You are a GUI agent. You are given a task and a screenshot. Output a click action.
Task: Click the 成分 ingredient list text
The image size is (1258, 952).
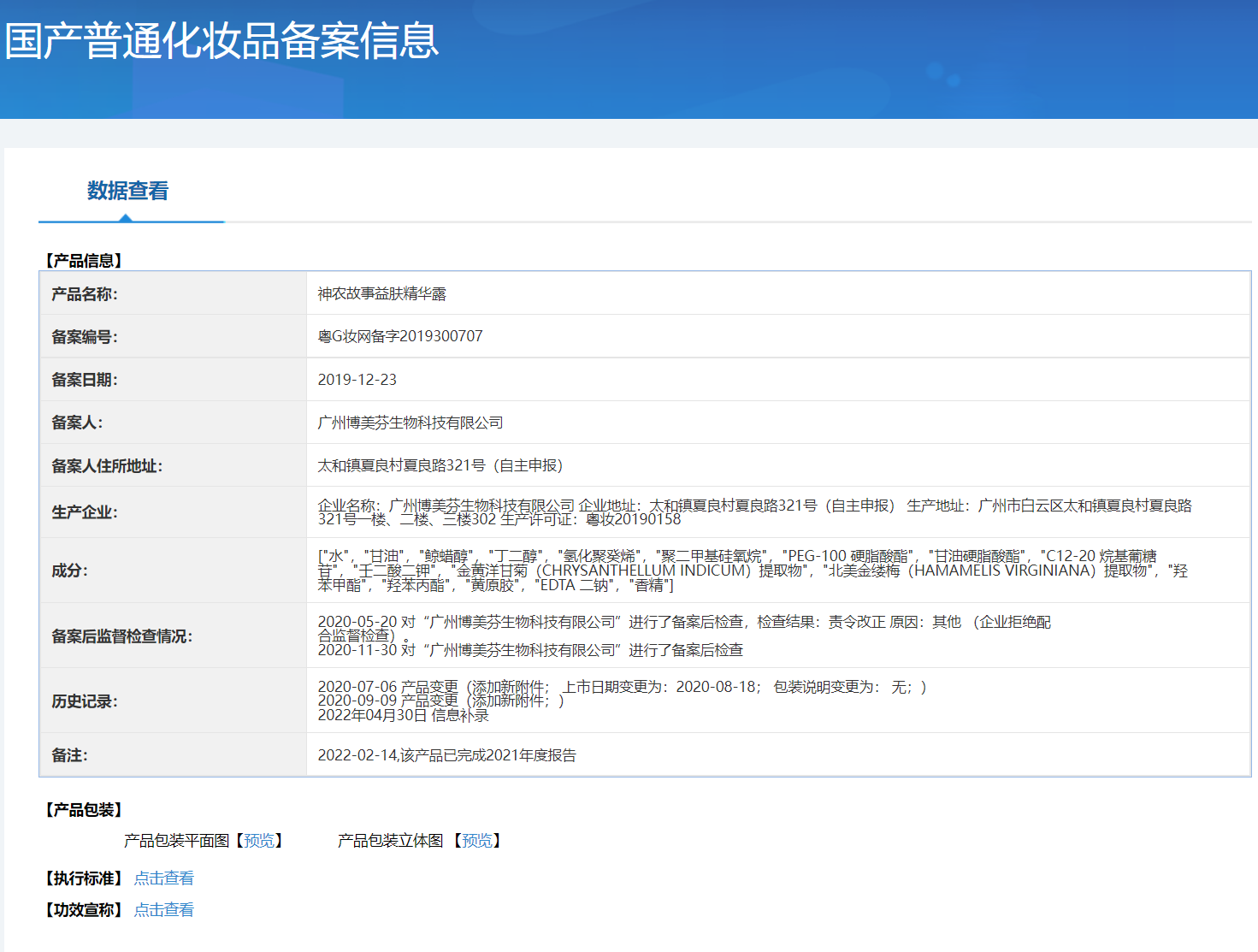(x=753, y=571)
